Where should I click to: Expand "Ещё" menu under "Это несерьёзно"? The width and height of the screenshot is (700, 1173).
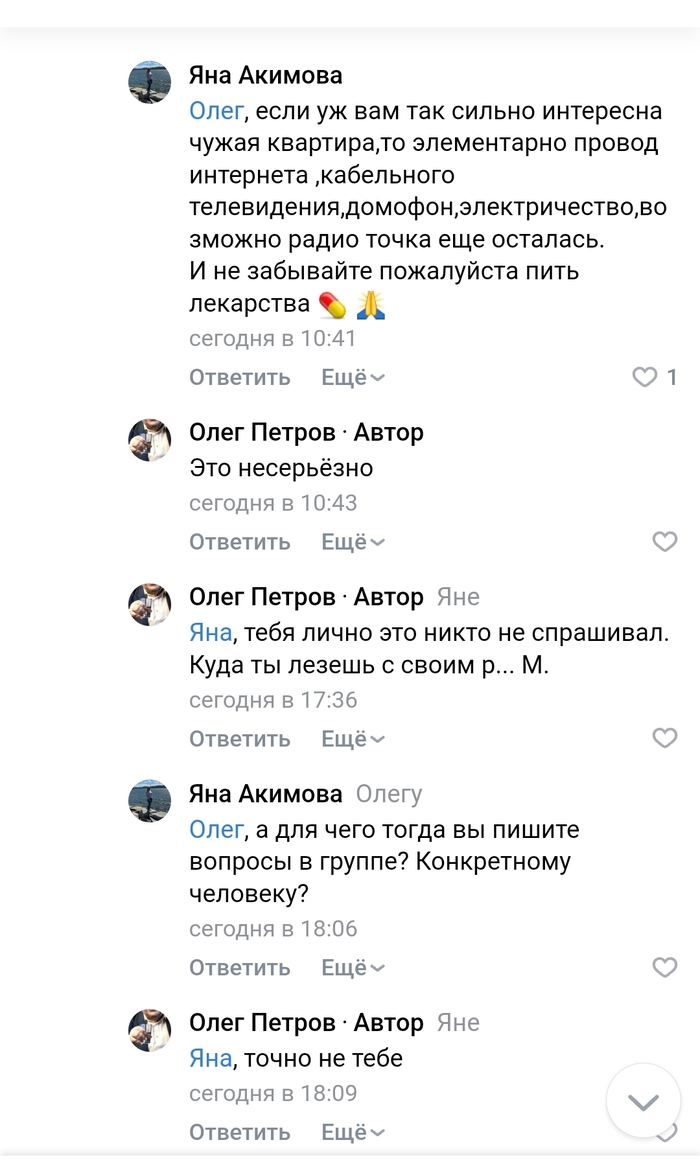pos(352,542)
